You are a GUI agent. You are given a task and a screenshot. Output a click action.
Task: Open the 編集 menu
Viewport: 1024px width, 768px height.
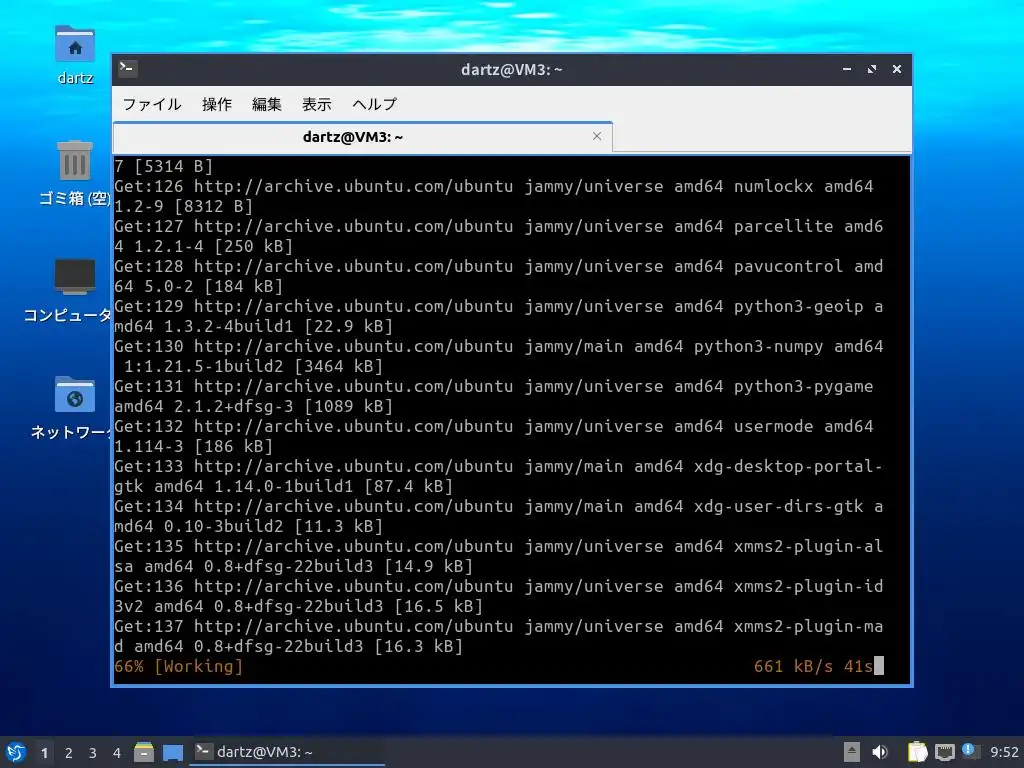coord(266,104)
